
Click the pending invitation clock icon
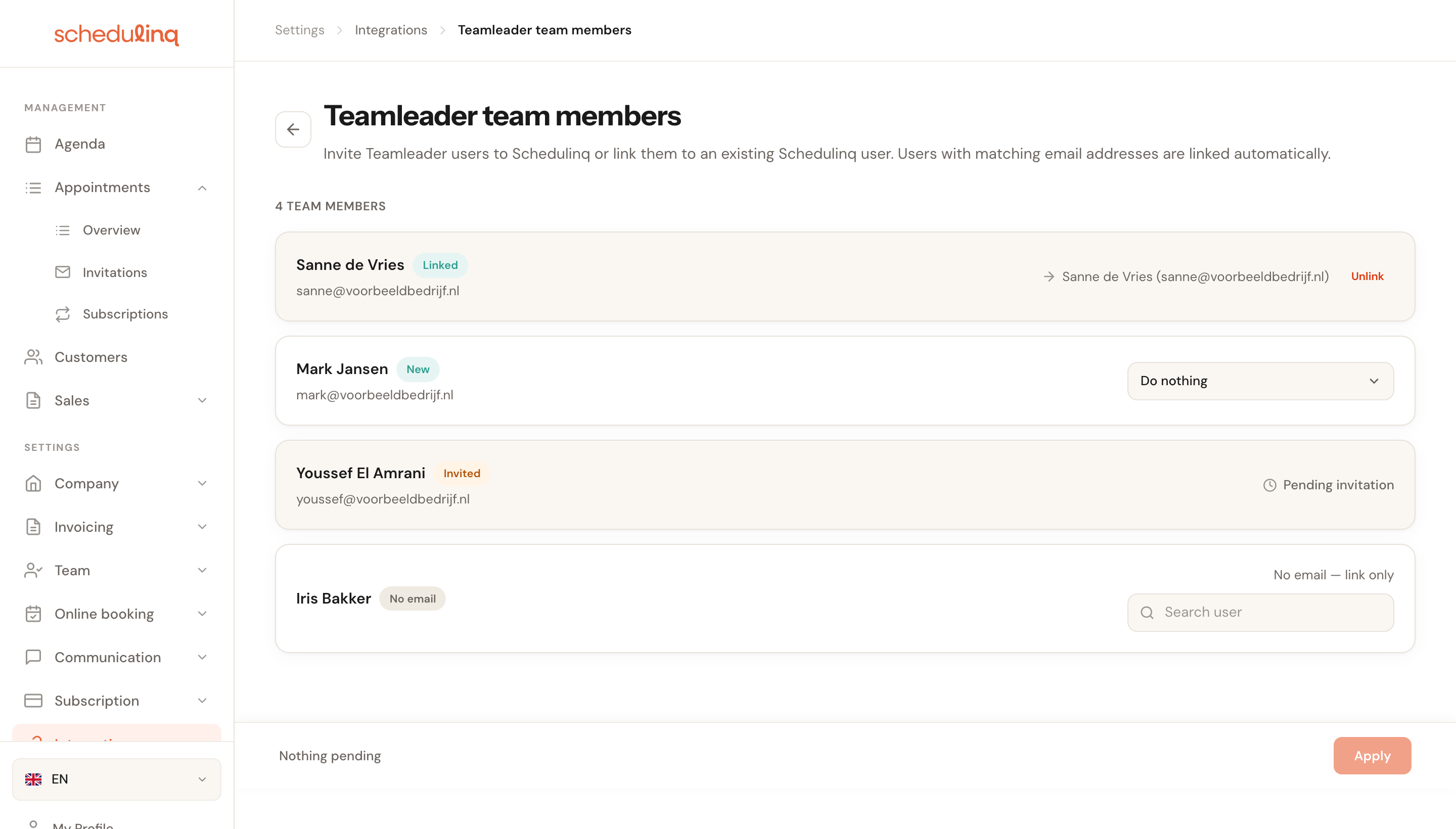[1269, 485]
